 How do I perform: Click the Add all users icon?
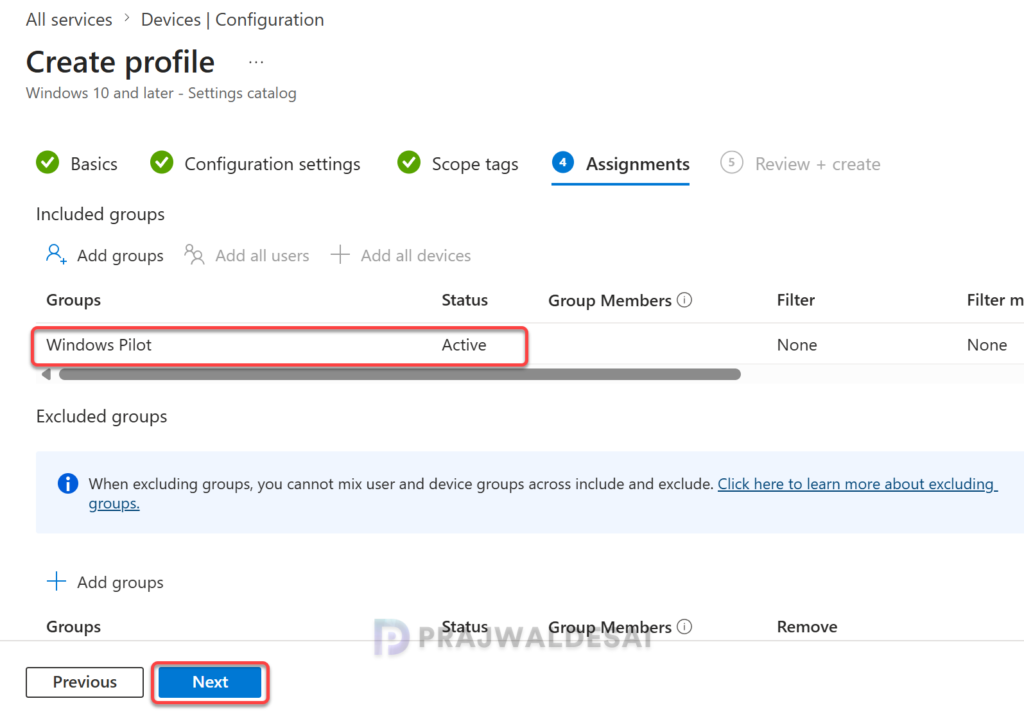194,255
